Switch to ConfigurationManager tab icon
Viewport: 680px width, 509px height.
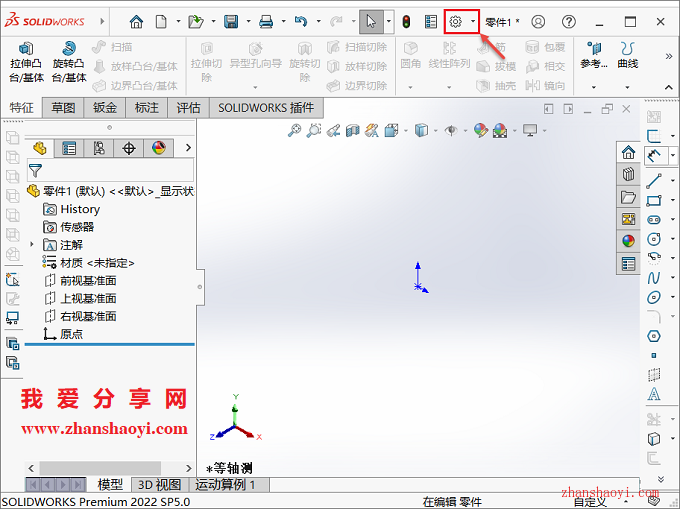pyautogui.click(x=99, y=148)
